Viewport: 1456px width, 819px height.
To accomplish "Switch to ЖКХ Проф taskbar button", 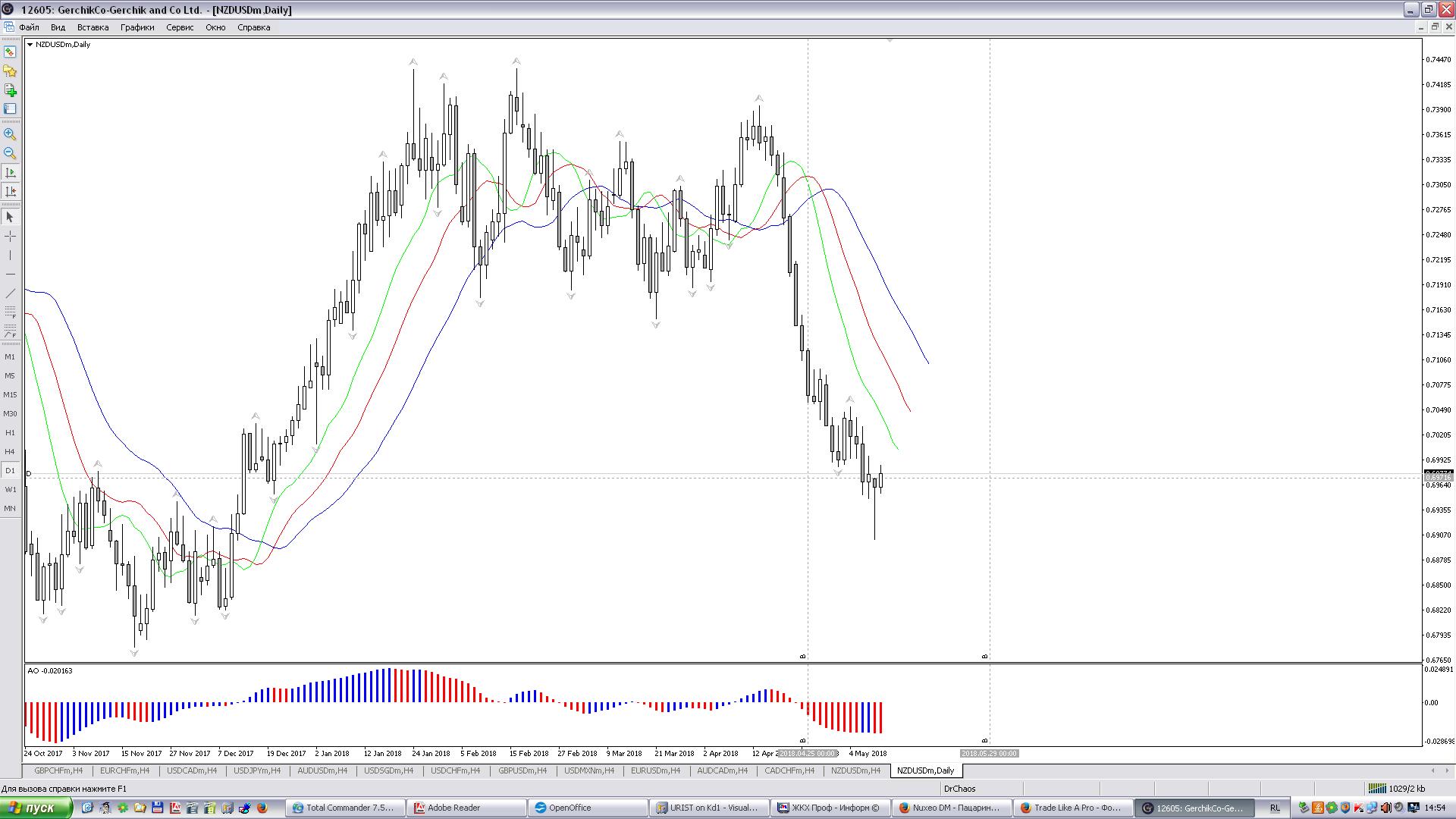I will 830,808.
